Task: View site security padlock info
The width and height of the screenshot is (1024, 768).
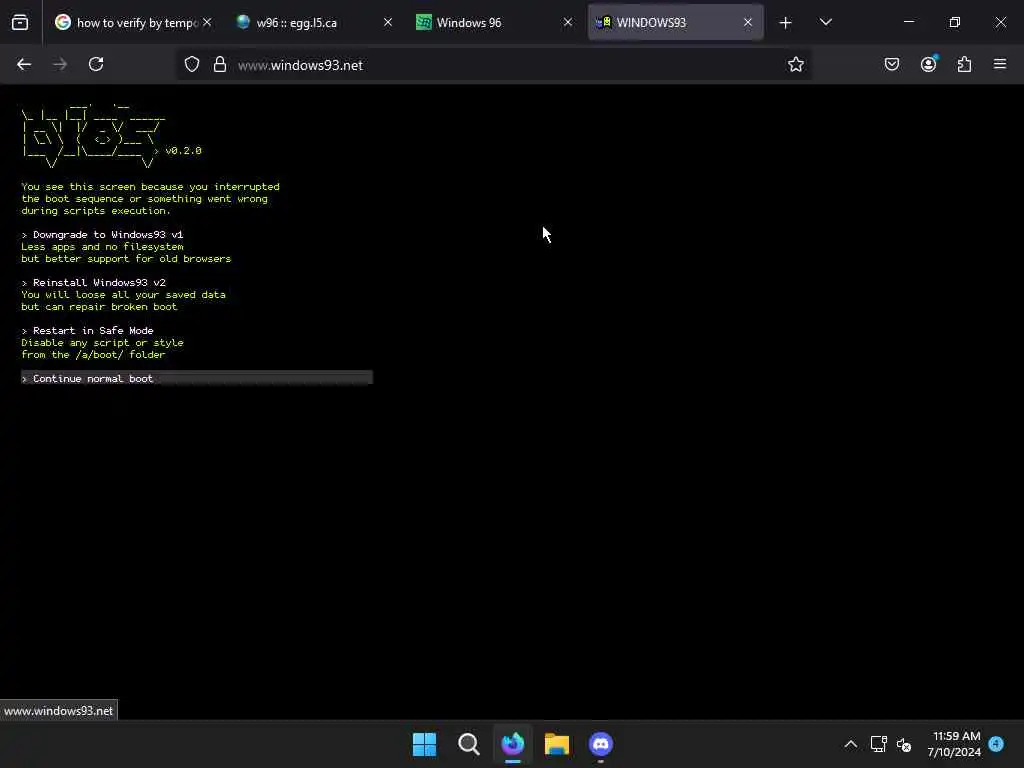Action: pos(220,64)
